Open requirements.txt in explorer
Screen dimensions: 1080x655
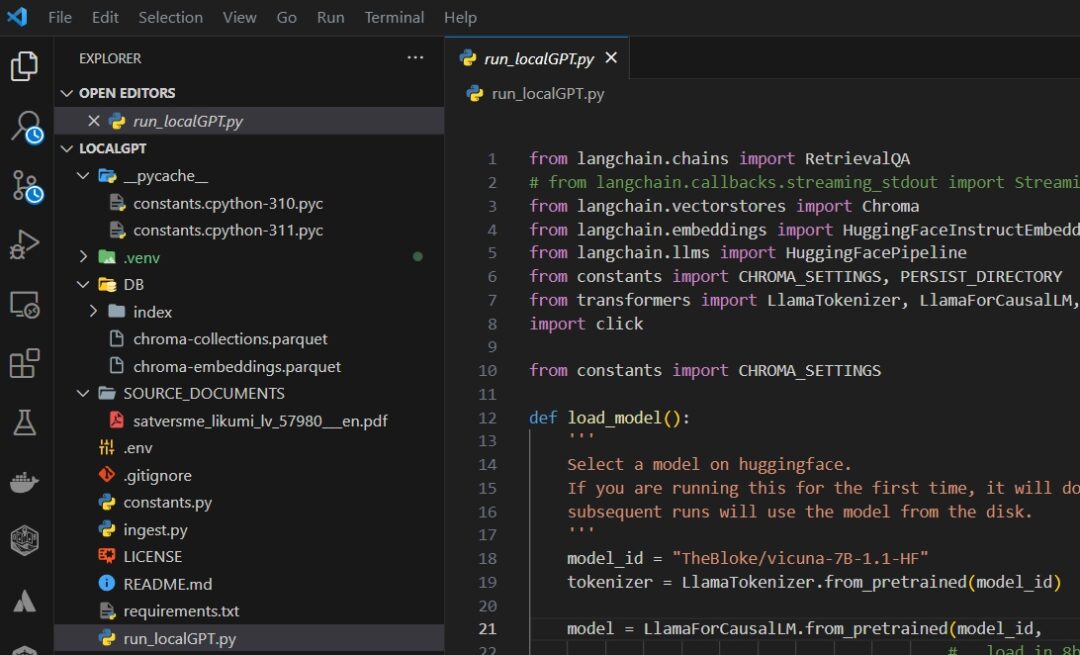(x=181, y=611)
